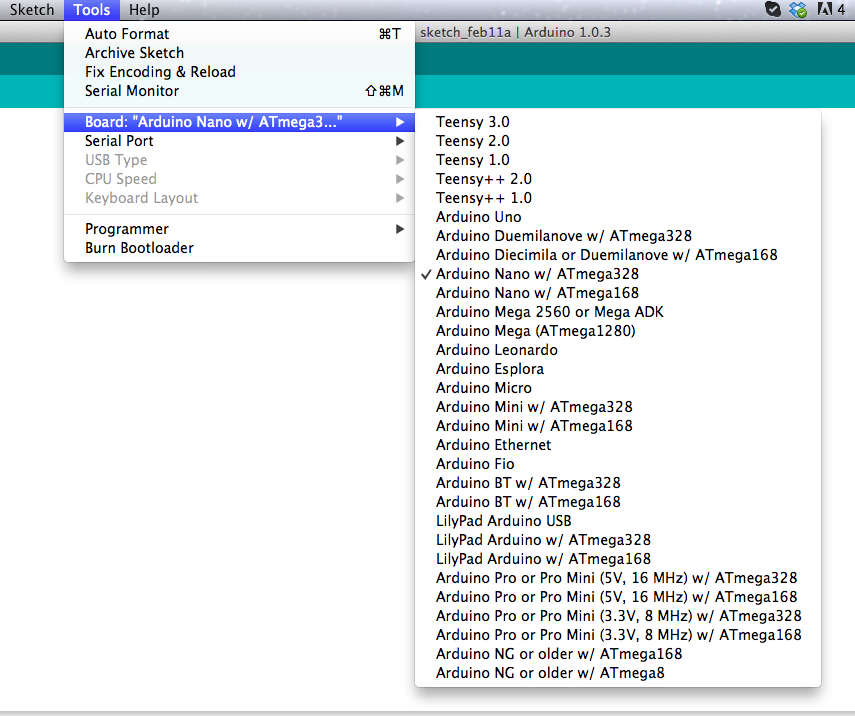The height and width of the screenshot is (716, 855).
Task: Click Burn Bootloader
Action: tap(139, 248)
